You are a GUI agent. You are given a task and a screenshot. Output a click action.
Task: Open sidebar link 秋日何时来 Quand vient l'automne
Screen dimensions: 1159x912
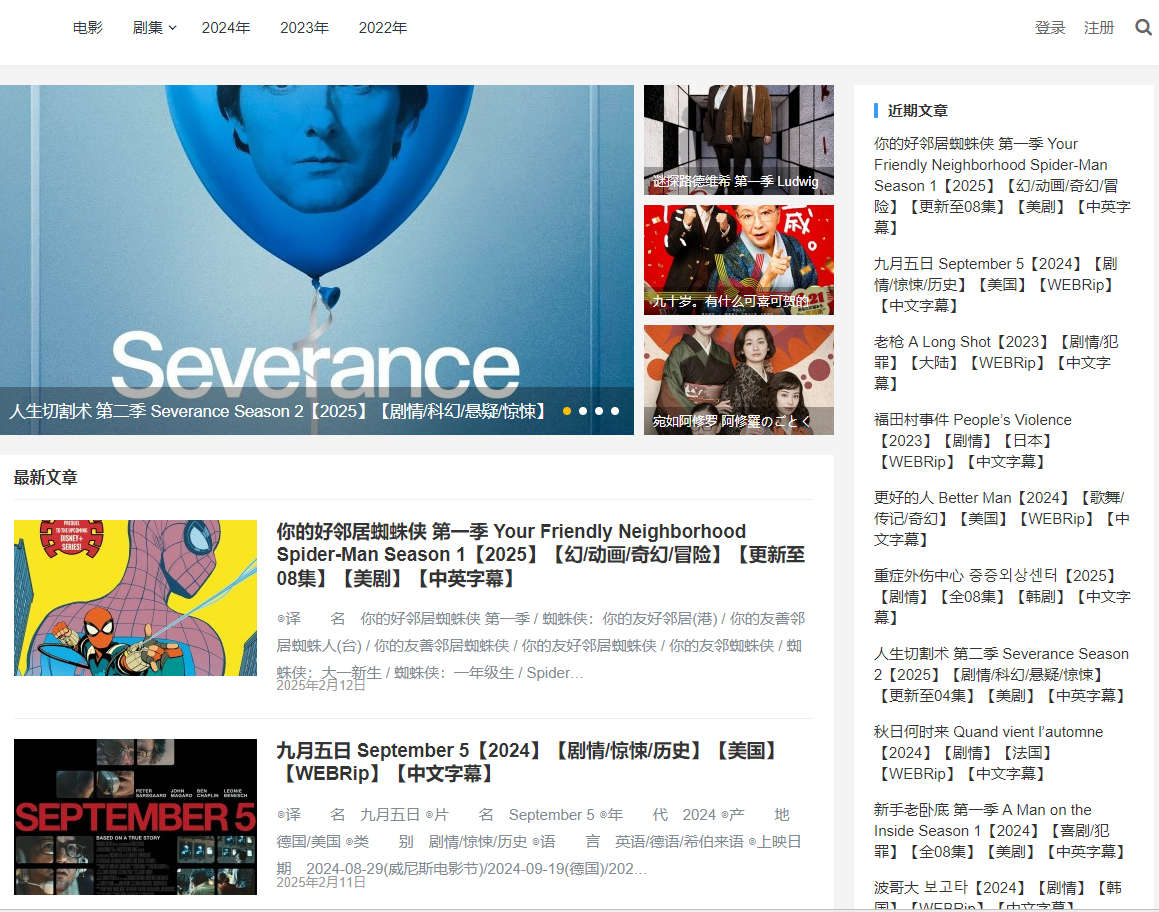988,752
